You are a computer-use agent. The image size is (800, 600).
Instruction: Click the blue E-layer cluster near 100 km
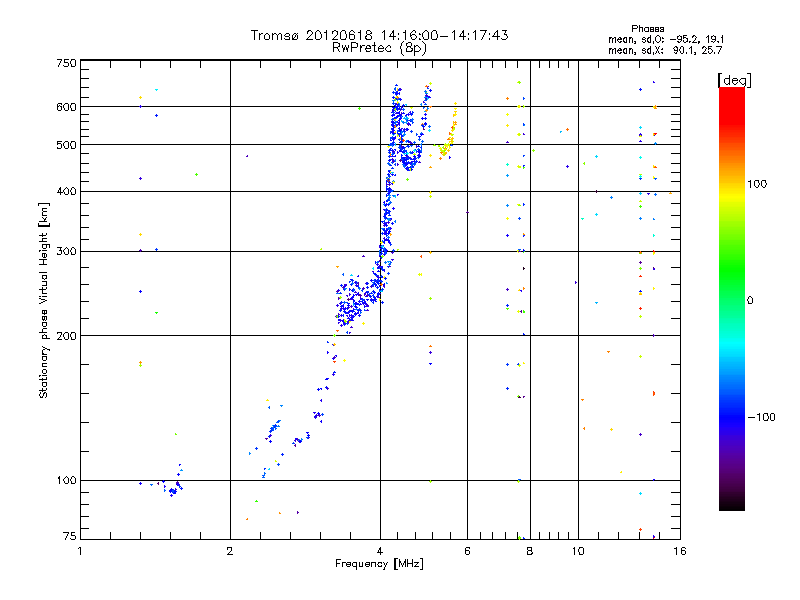(x=172, y=485)
